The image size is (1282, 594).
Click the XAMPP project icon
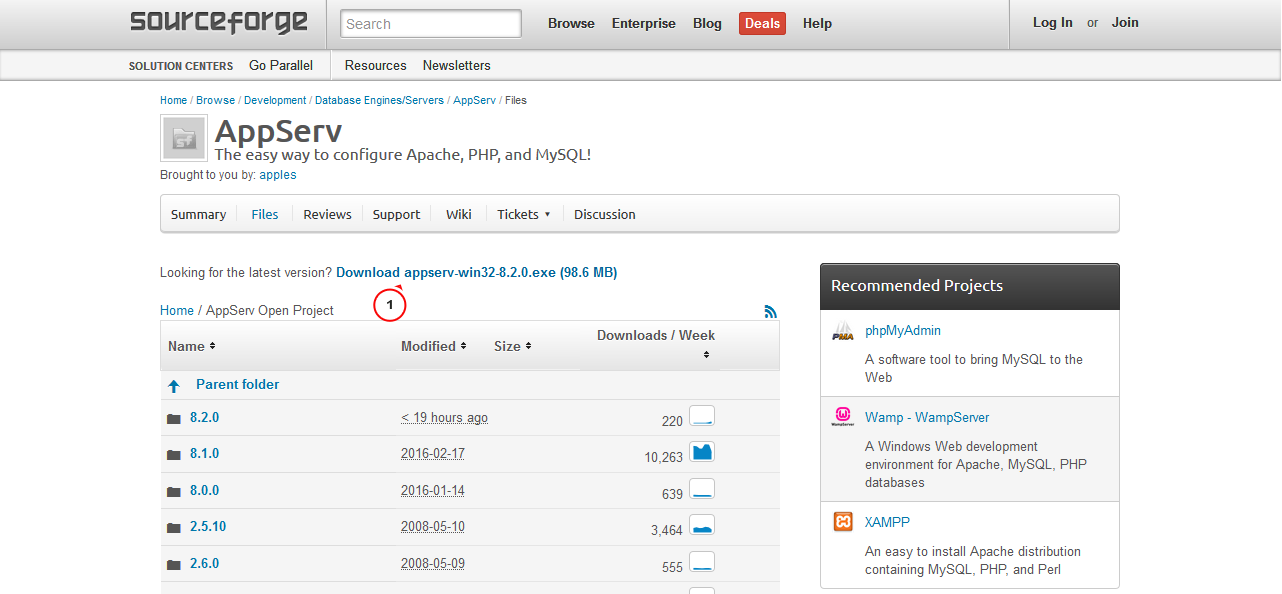843,522
